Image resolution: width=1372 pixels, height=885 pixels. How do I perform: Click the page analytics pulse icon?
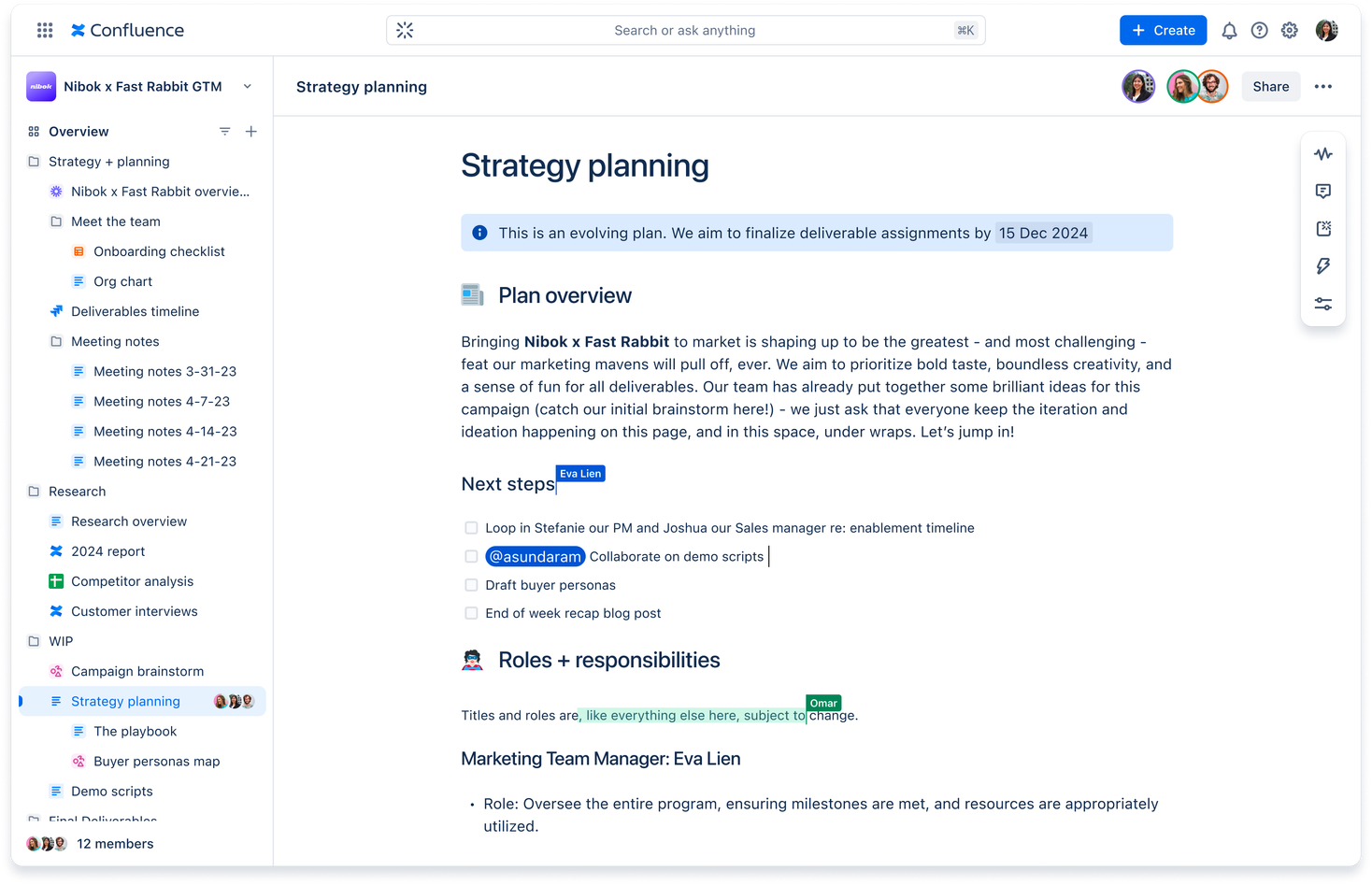pos(1322,153)
